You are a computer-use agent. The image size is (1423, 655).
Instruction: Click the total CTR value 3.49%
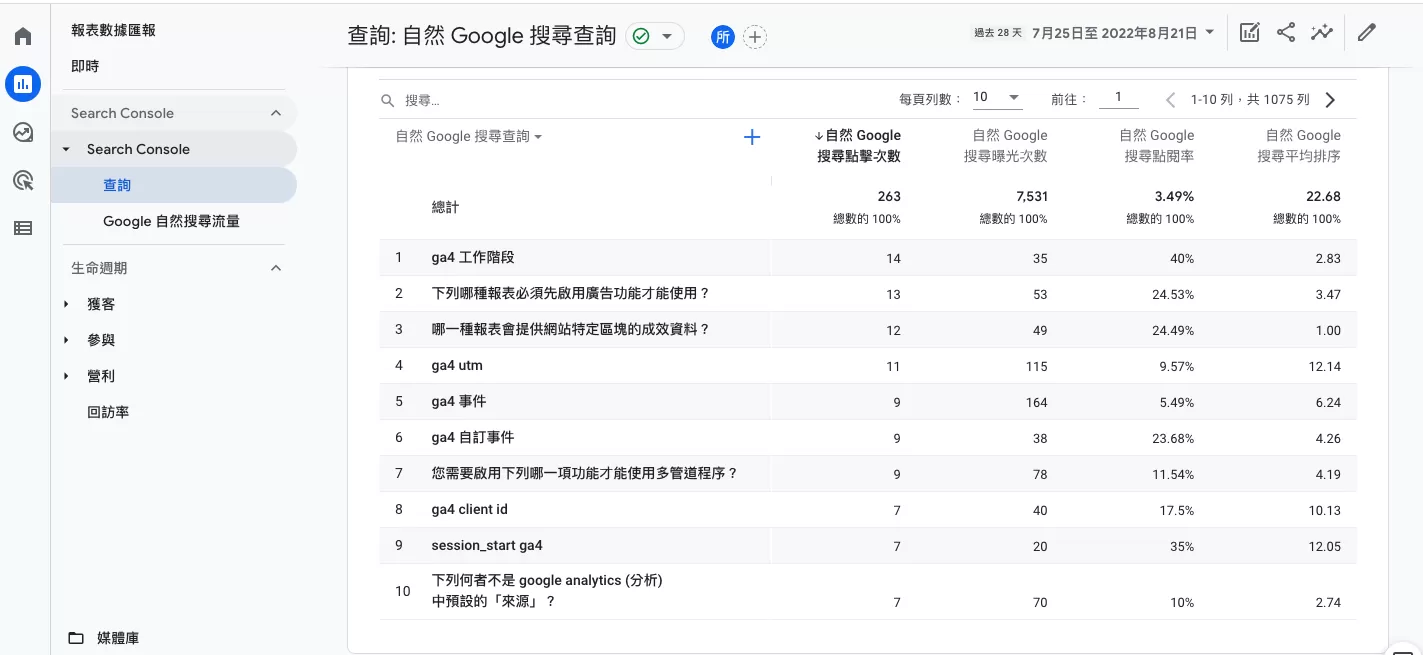tap(1174, 196)
